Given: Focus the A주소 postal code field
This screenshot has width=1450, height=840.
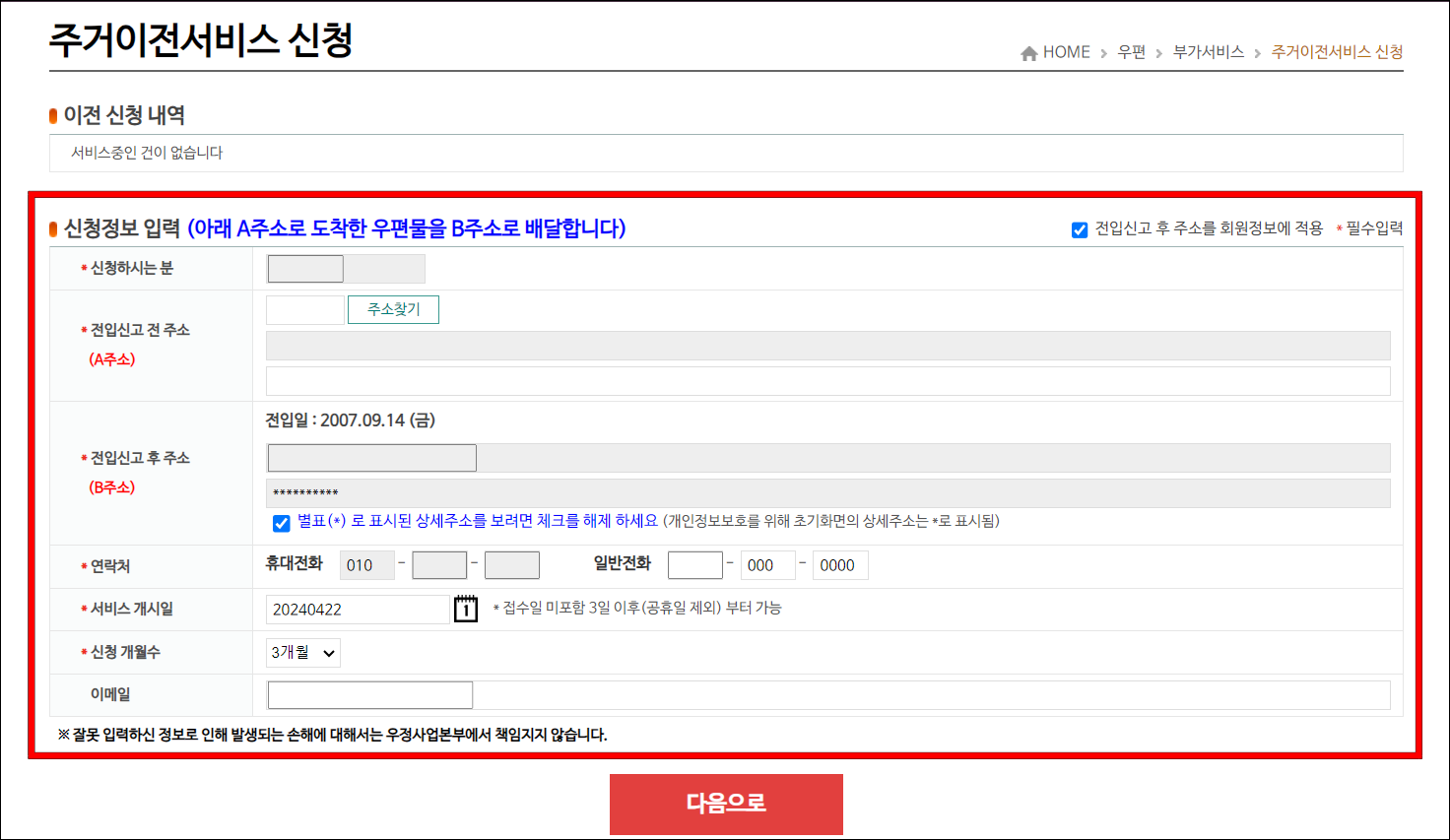Looking at the screenshot, I should tap(305, 310).
